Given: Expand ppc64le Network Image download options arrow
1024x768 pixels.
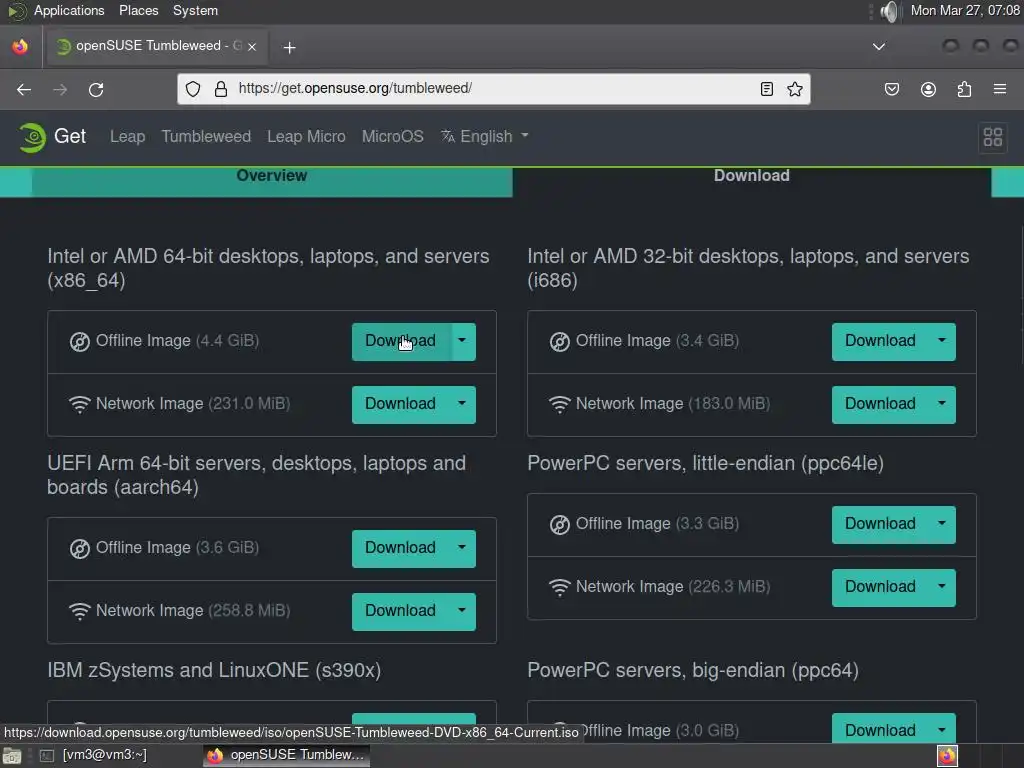Looking at the screenshot, I should click(942, 588).
